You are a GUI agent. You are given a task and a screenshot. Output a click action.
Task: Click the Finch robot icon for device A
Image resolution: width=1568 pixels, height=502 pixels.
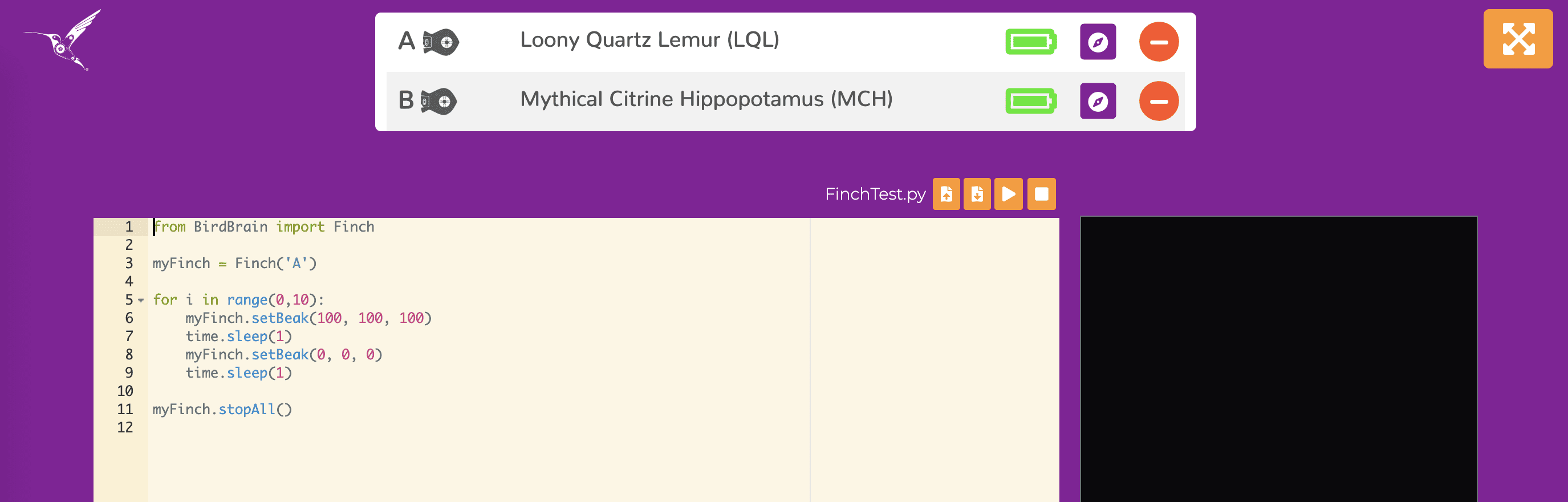[441, 42]
